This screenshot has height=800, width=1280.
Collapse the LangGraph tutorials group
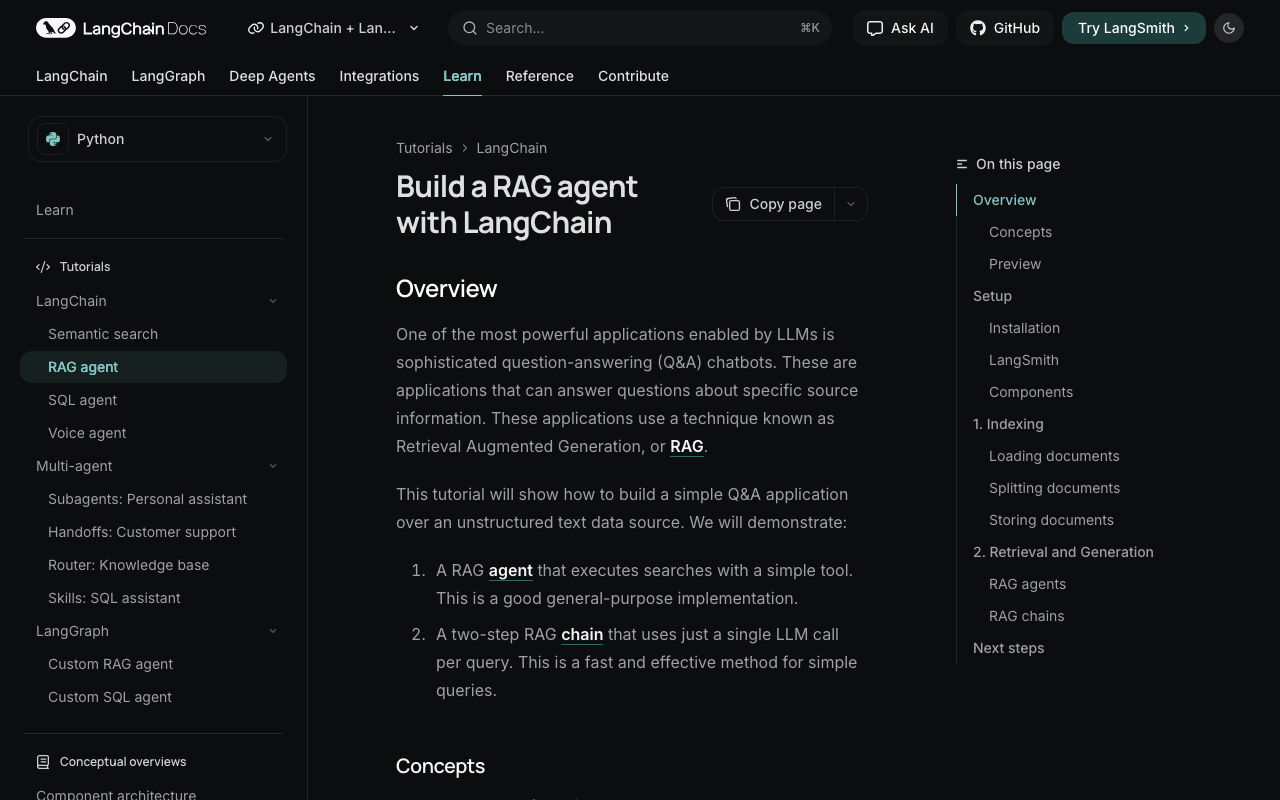(272, 631)
